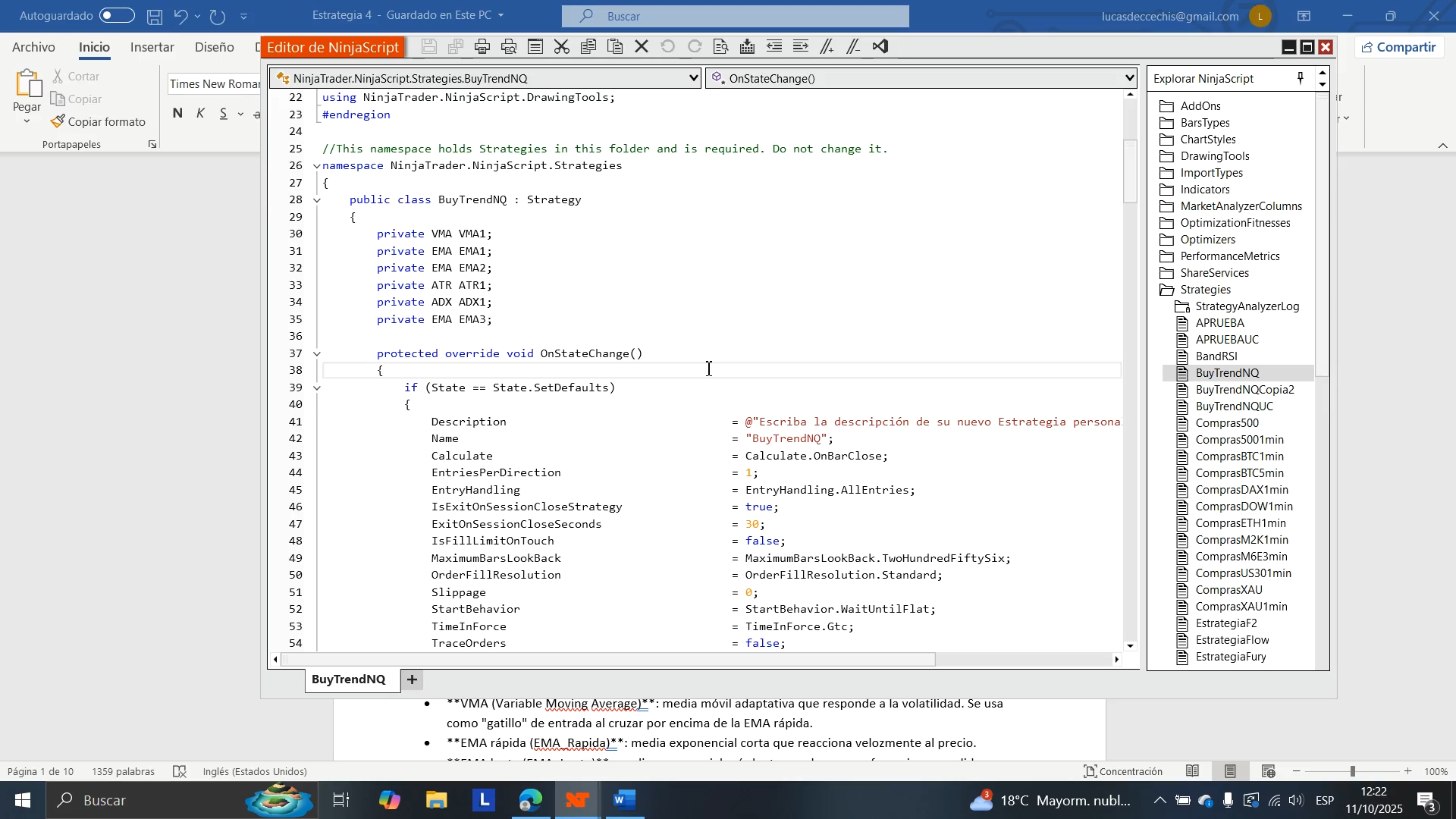Image resolution: width=1456 pixels, height=819 pixels.
Task: Click the Cut scissors icon in NinjaScript Editor
Action: tap(562, 47)
